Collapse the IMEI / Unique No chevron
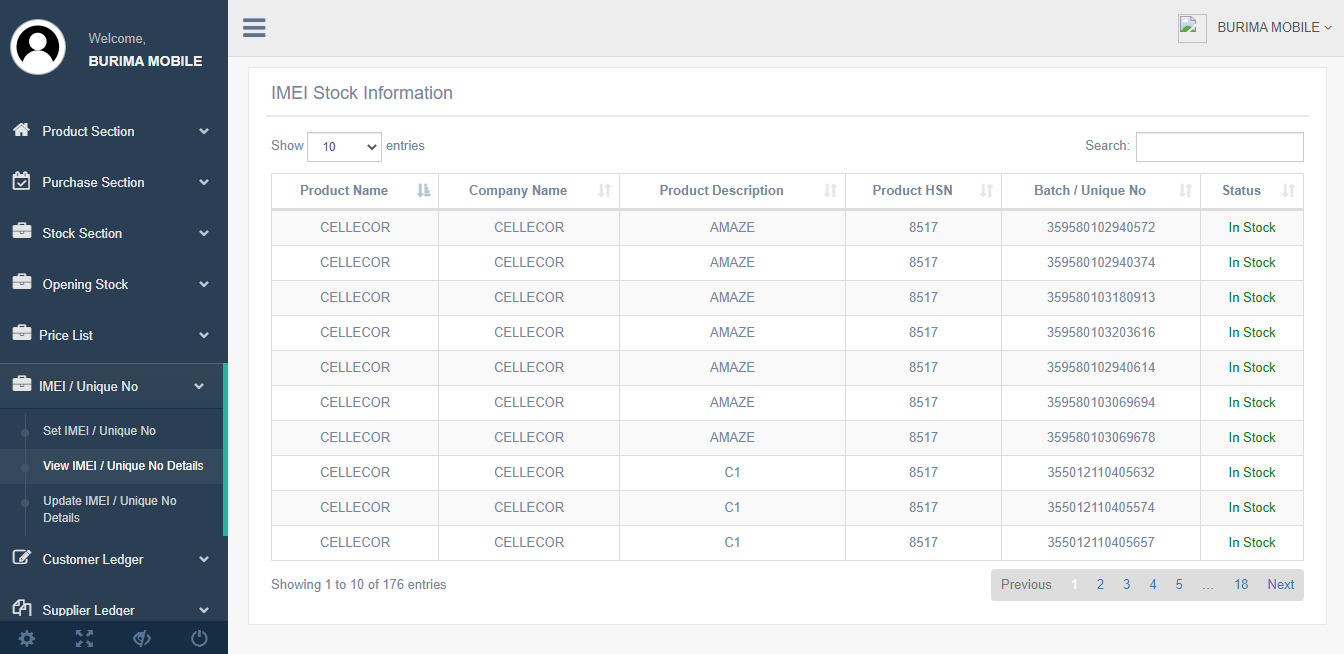This screenshot has height=654, width=1344. click(x=199, y=386)
